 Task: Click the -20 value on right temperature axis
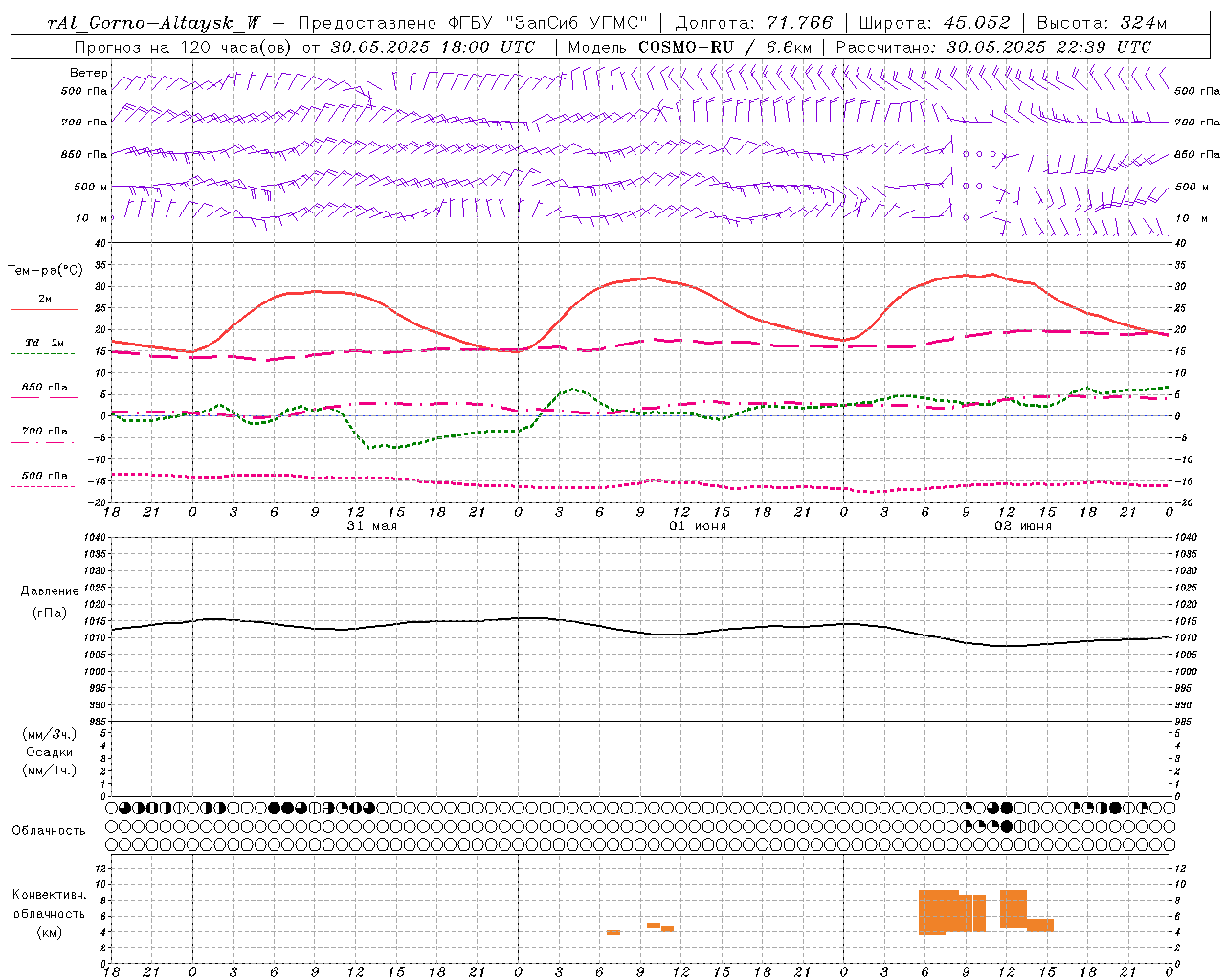tap(1184, 502)
